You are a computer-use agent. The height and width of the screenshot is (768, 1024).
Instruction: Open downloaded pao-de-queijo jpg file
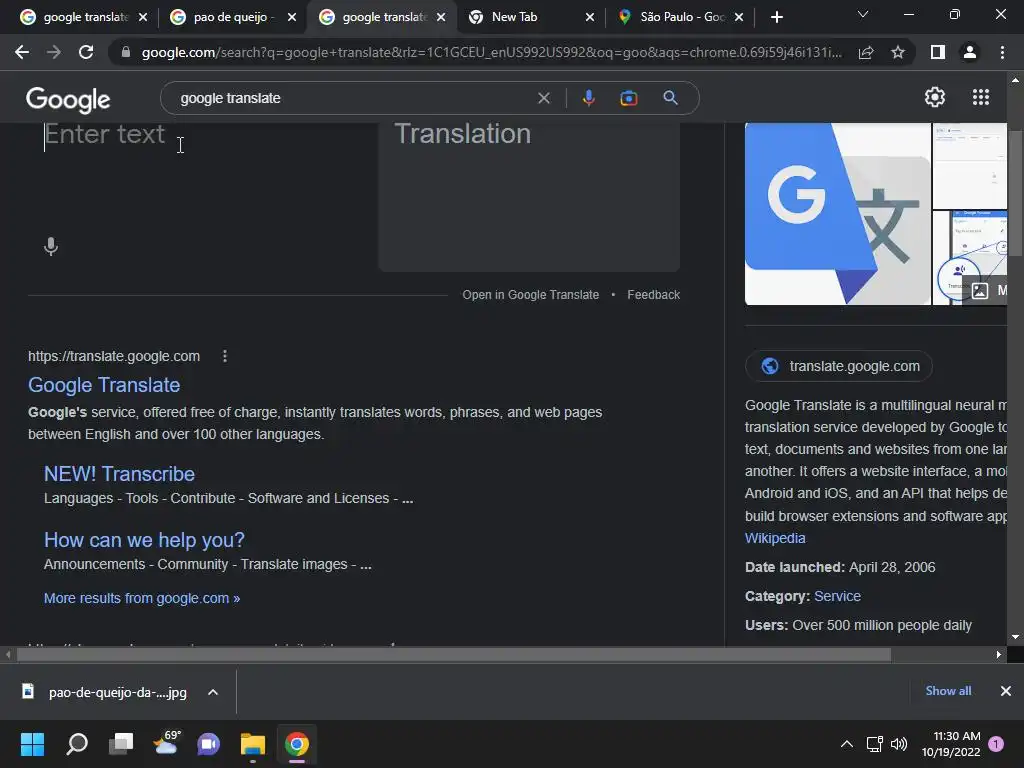[106, 692]
